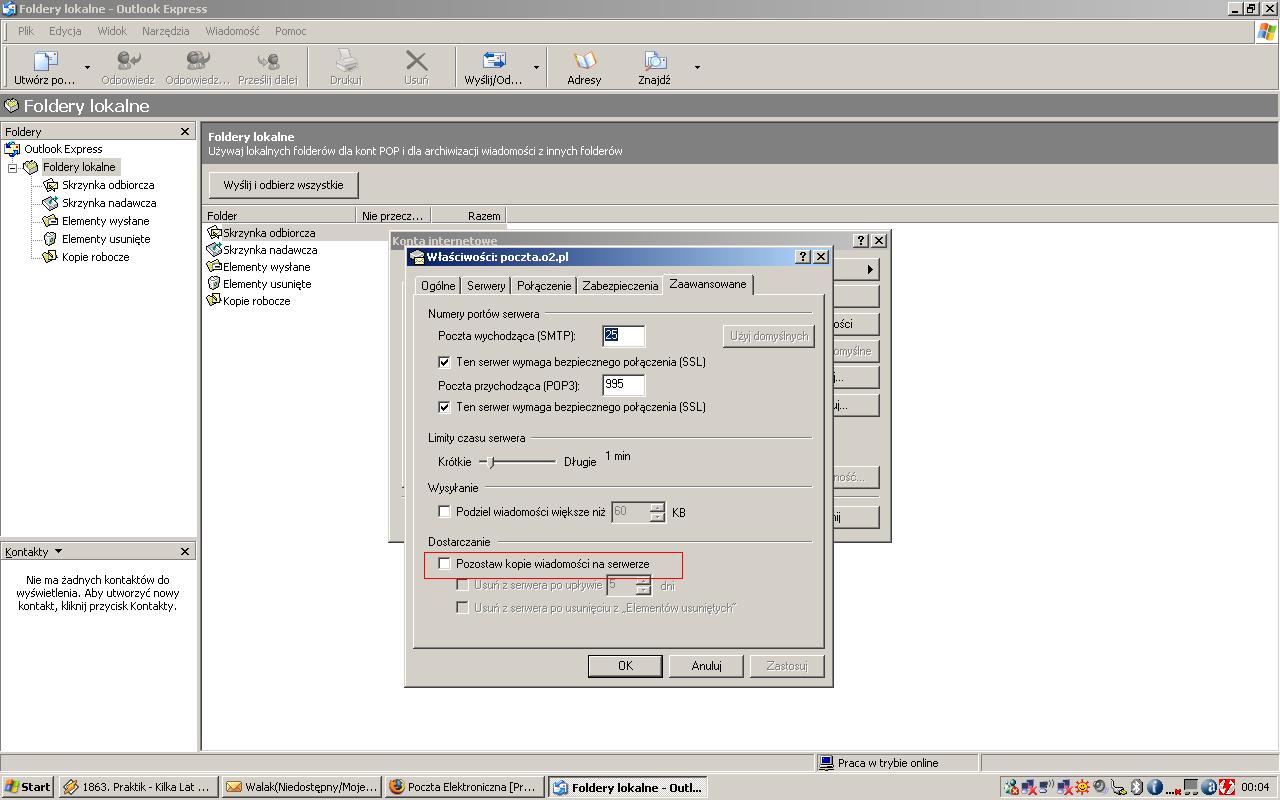
Task: Switch to Poczta Elektroniczna taskbar window
Action: pyautogui.click(x=466, y=787)
